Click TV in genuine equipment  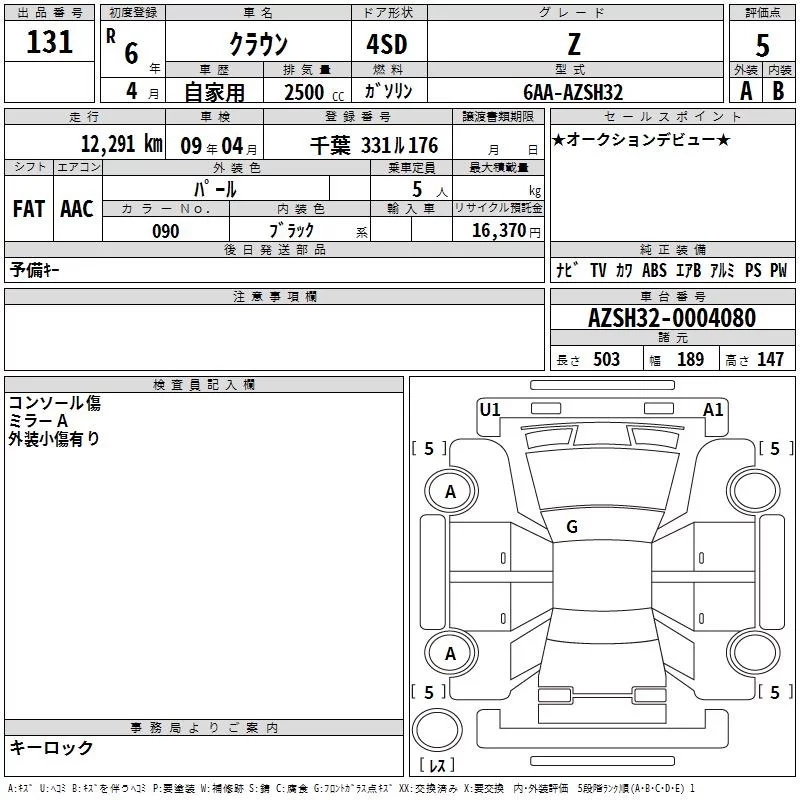[x=598, y=270]
